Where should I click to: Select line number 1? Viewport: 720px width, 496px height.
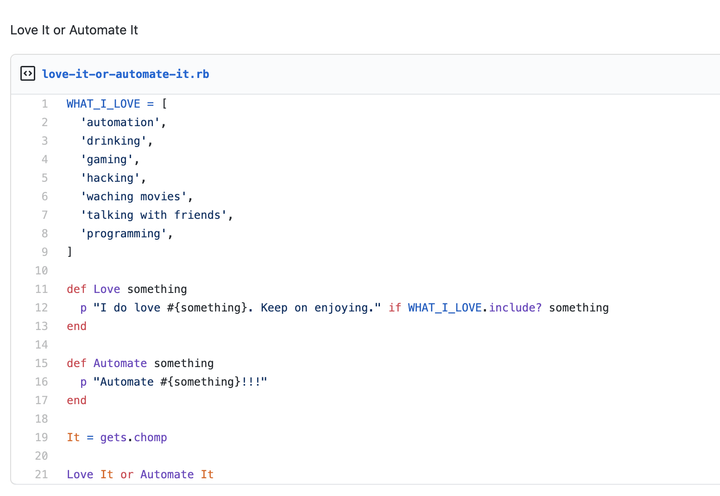pos(44,104)
